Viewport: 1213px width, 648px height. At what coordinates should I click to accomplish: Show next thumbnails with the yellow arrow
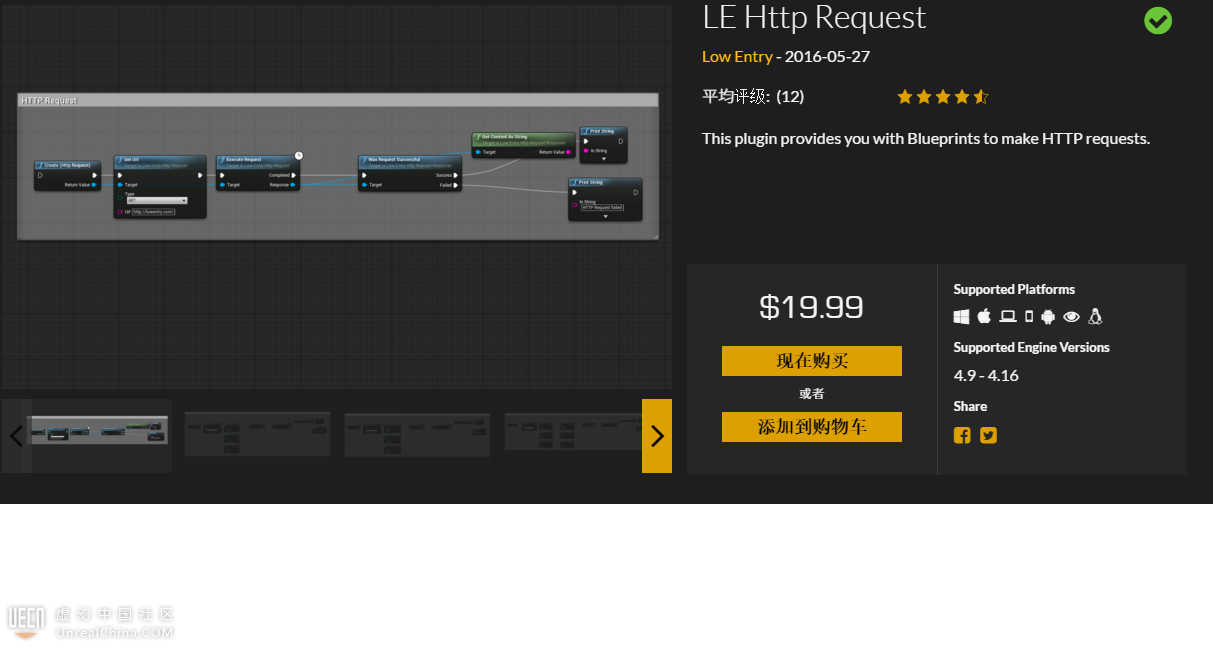[x=657, y=436]
